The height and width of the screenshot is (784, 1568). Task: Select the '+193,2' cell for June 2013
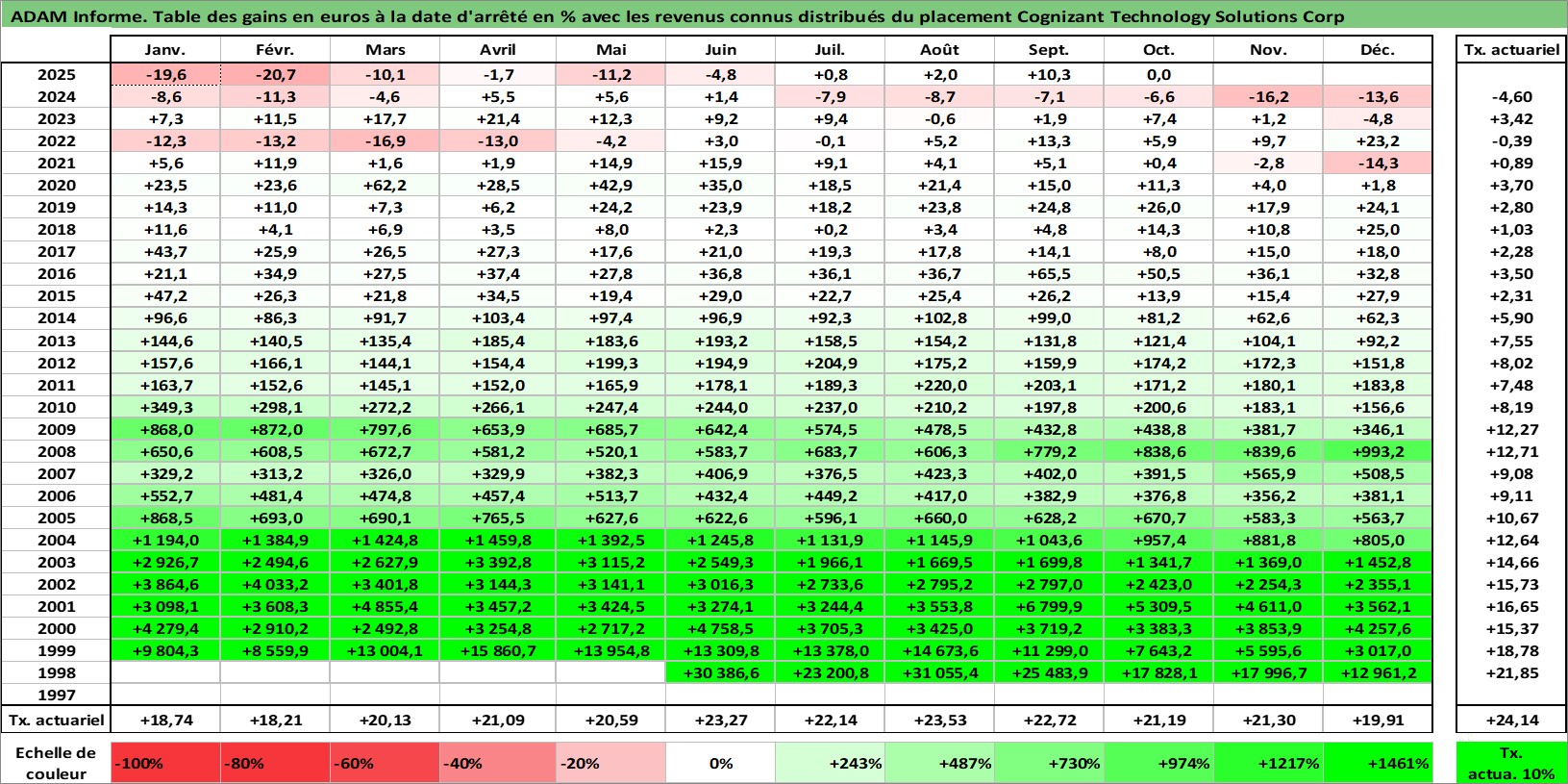tap(720, 341)
